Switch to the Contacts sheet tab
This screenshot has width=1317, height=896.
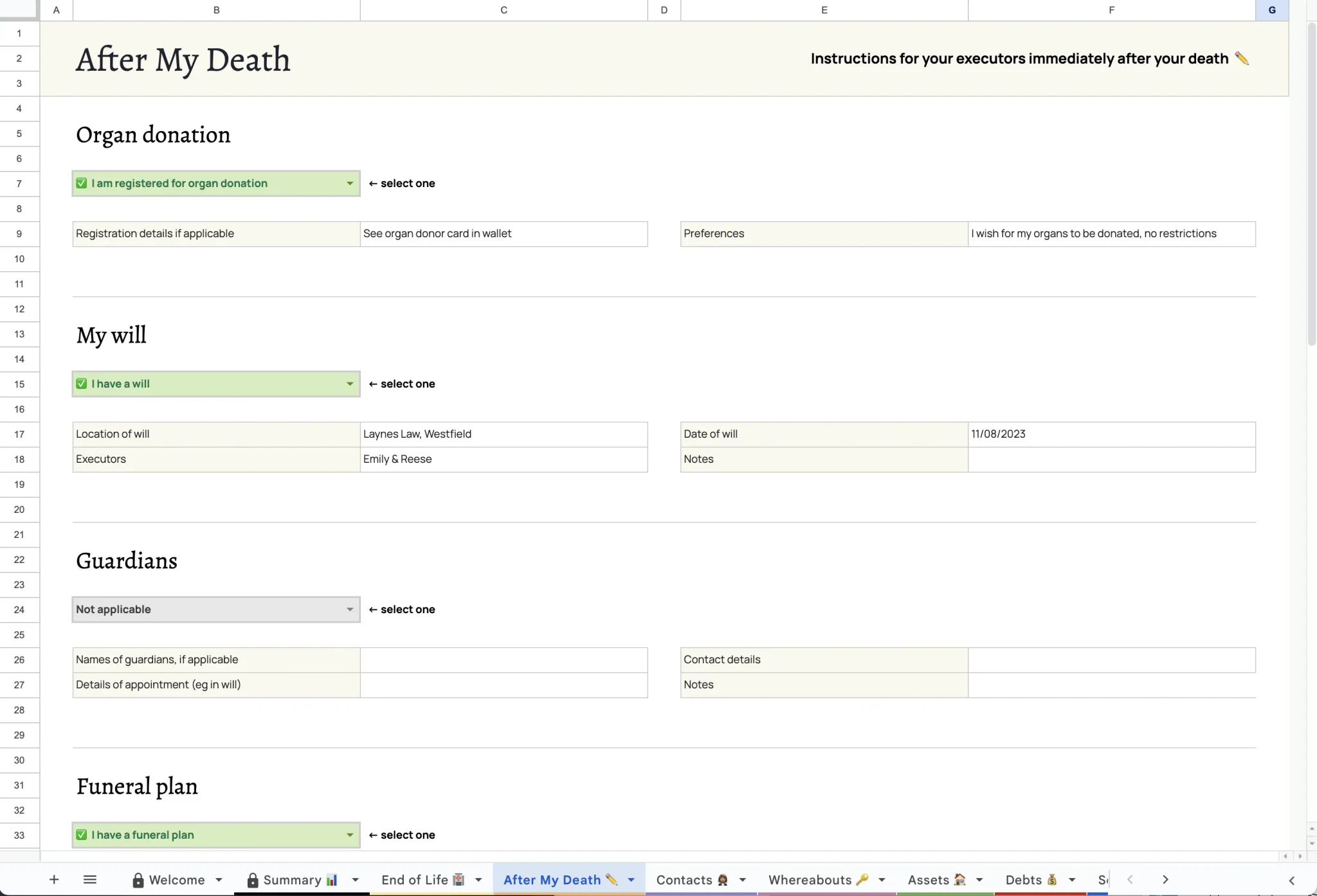tap(692, 879)
